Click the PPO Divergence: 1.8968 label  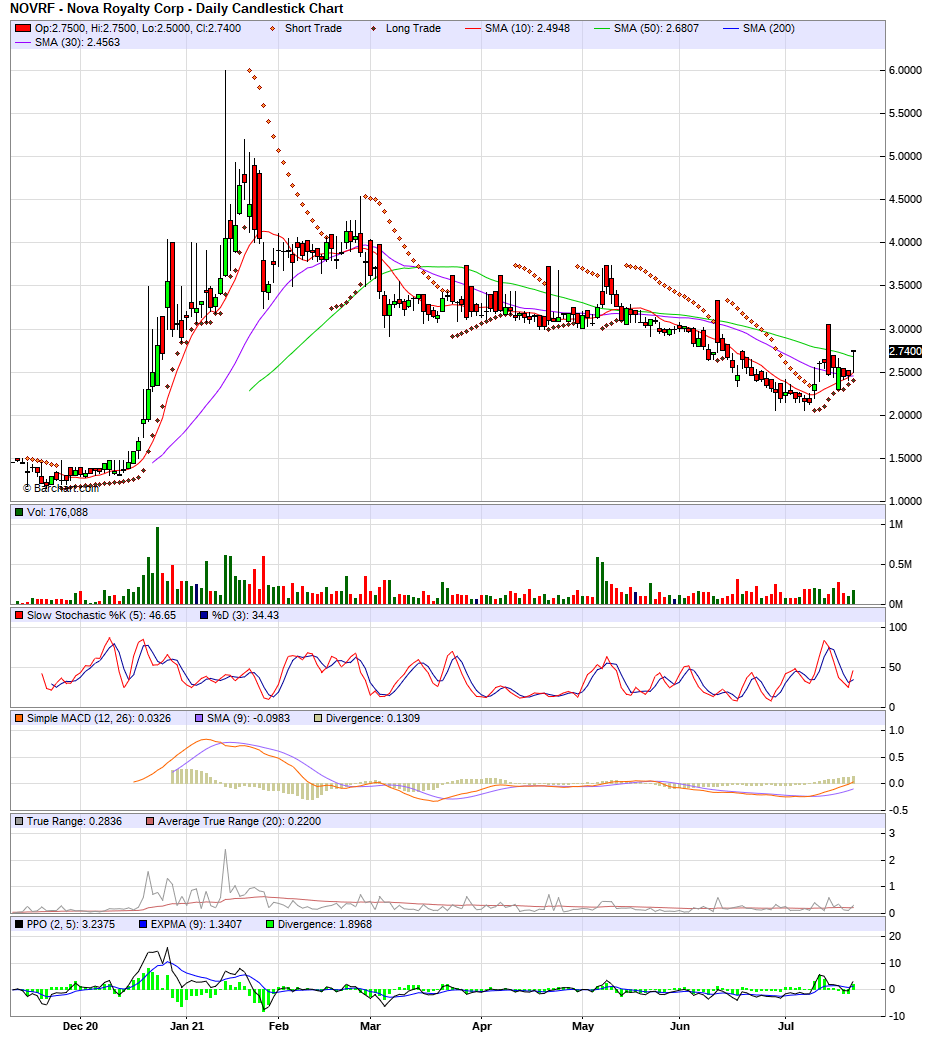click(x=325, y=925)
